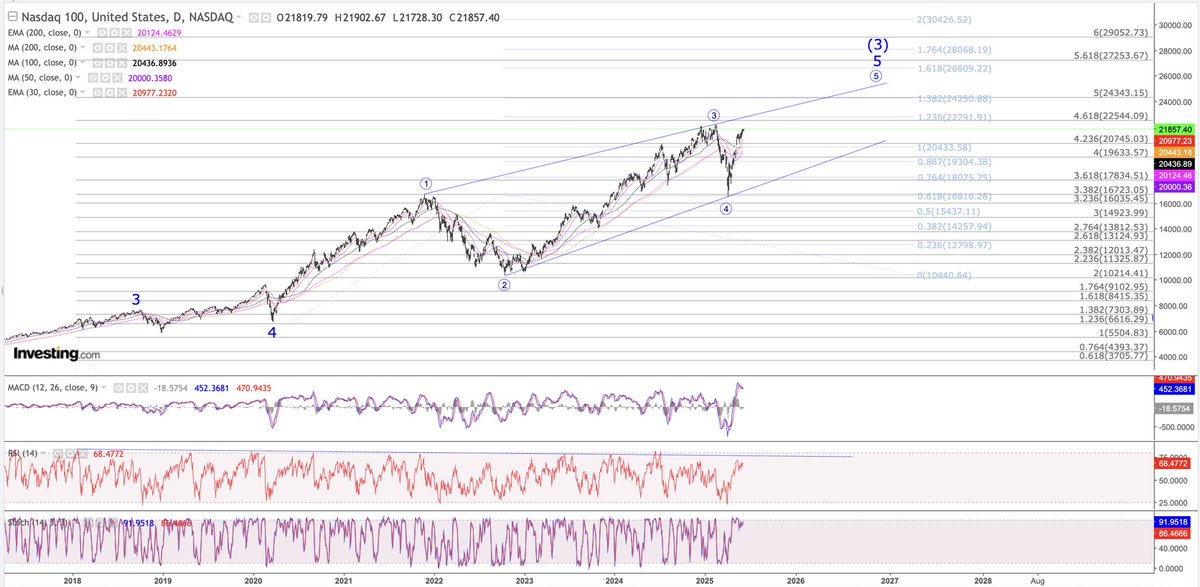The width and height of the screenshot is (1200, 587).
Task: Toggle visibility eye for Nasdaq 100 main series
Action: [x=253, y=18]
